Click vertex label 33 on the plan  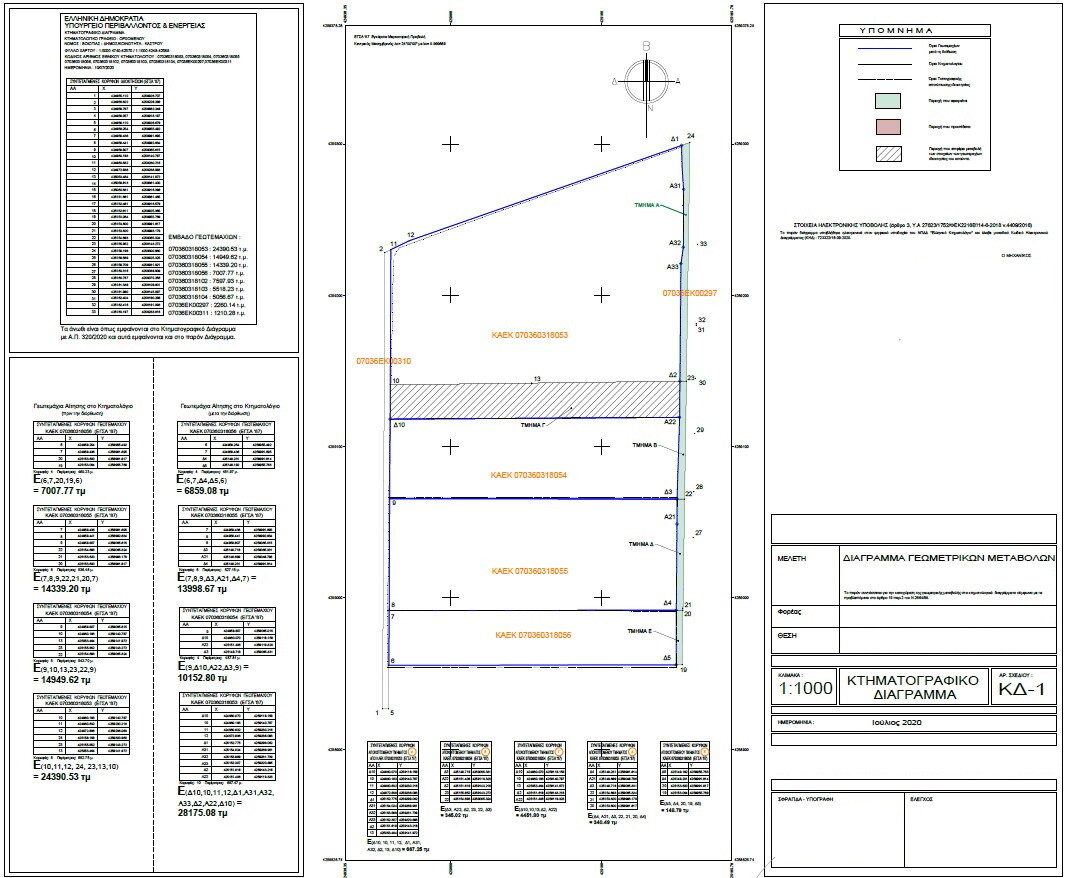703,243
